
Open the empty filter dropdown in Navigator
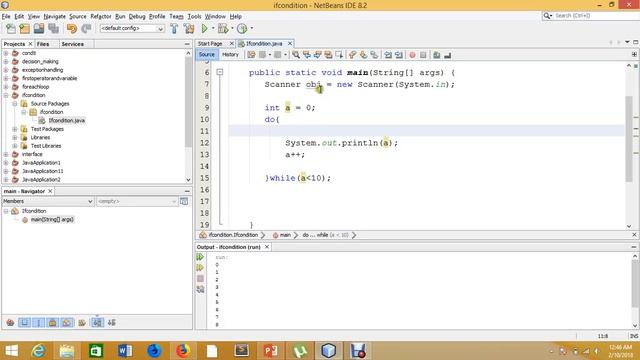point(137,201)
